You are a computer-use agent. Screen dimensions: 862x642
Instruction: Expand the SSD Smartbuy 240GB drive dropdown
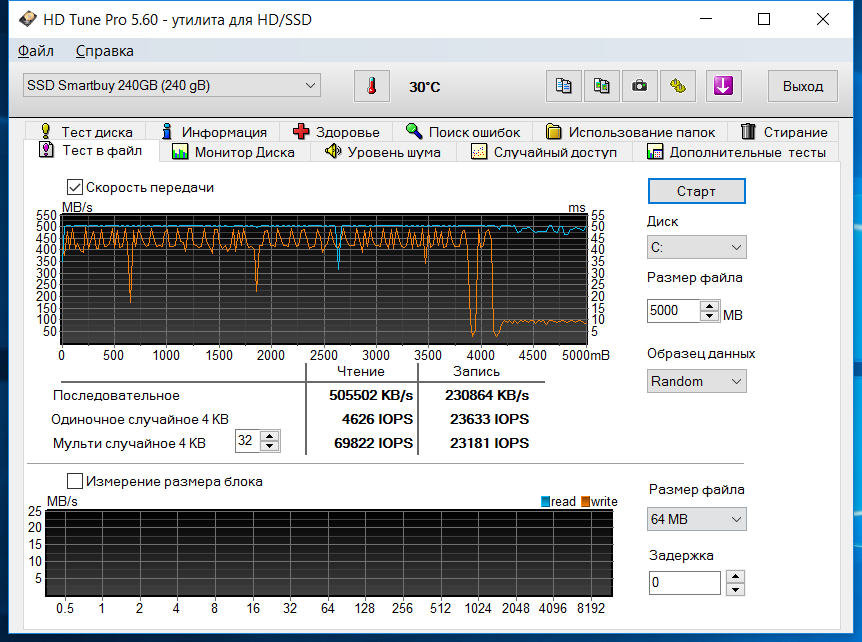click(x=172, y=86)
